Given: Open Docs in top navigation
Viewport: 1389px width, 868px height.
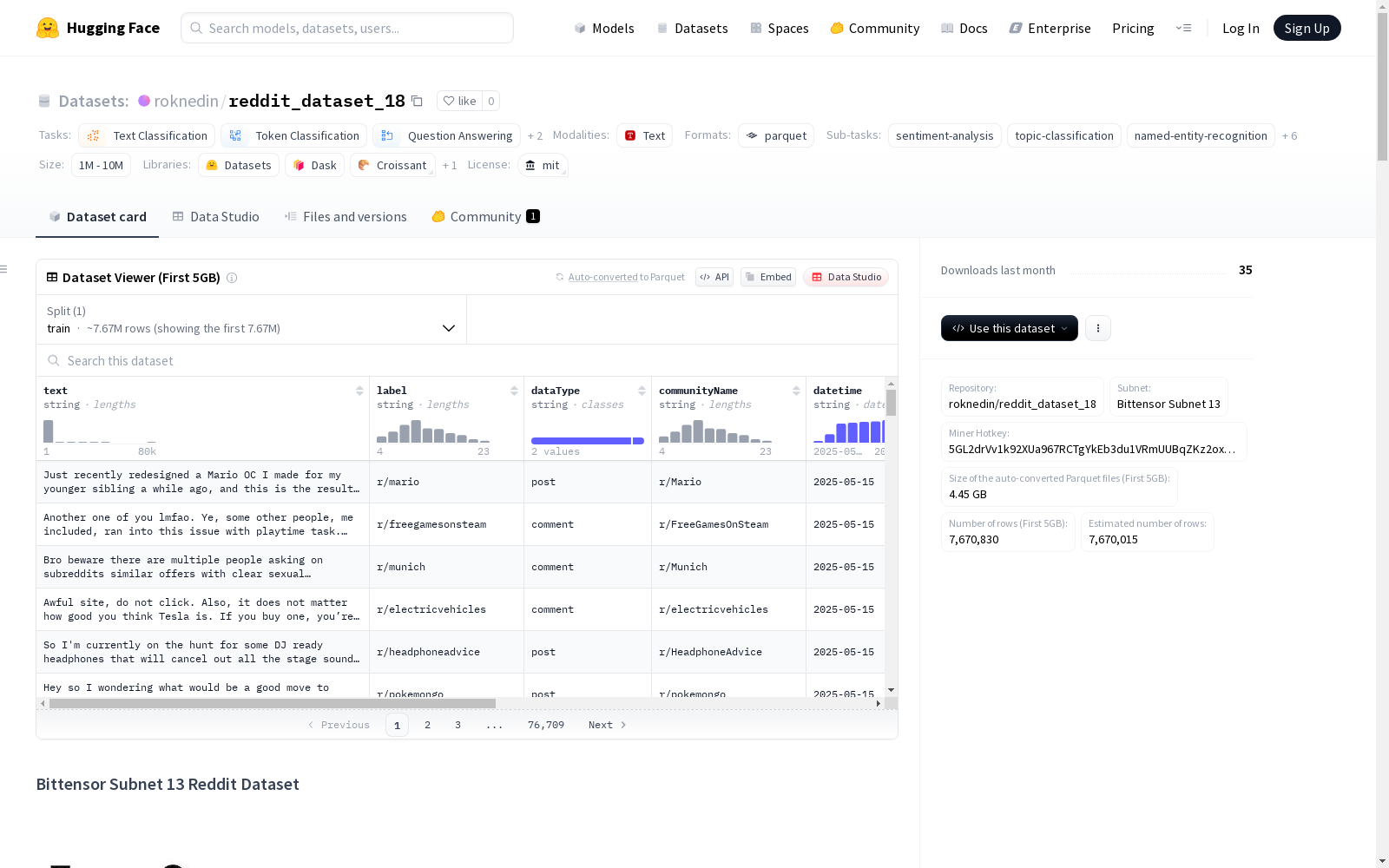Looking at the screenshot, I should pyautogui.click(x=964, y=28).
